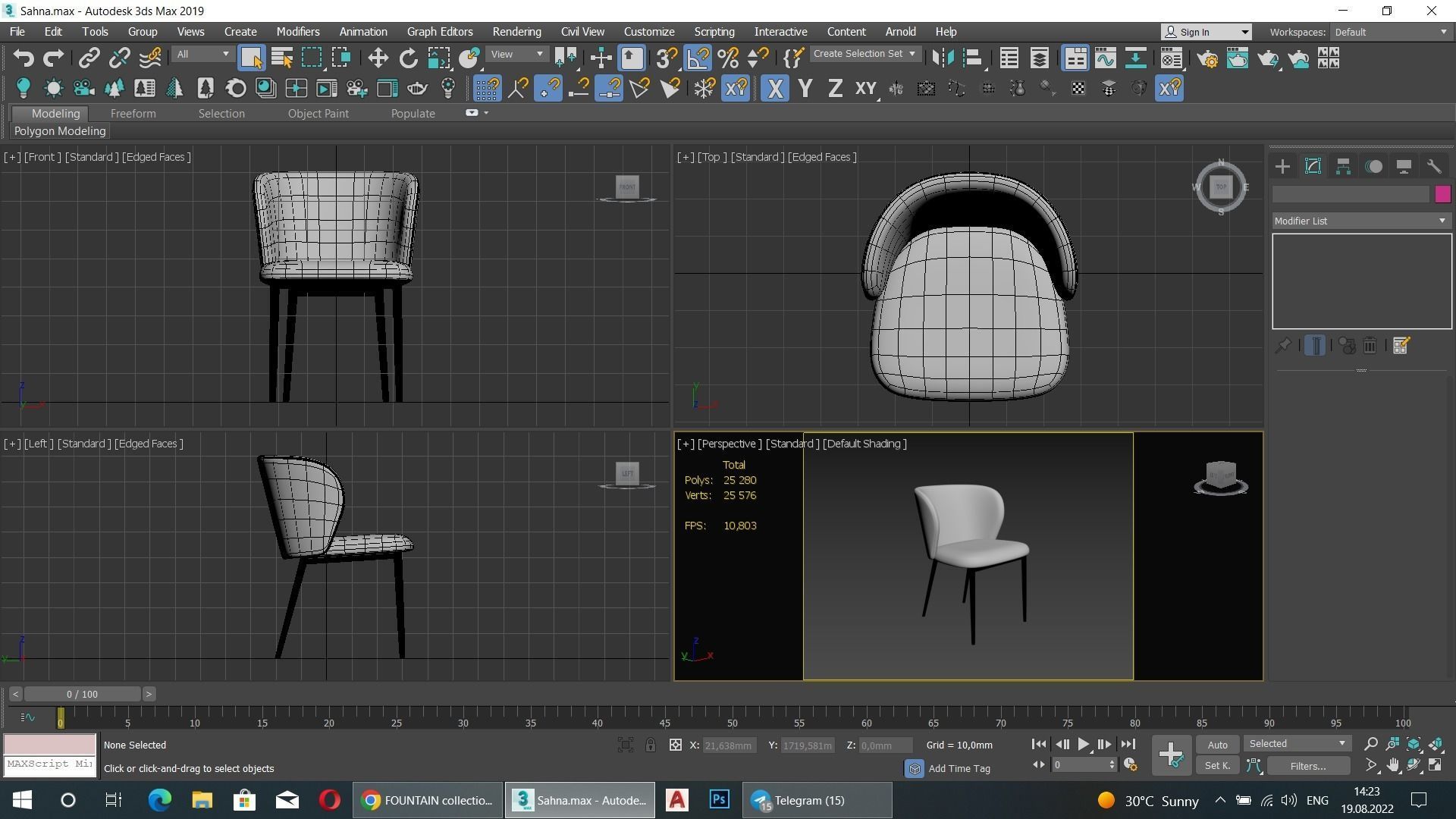
Task: Click the Redo arrow icon
Action: (53, 58)
